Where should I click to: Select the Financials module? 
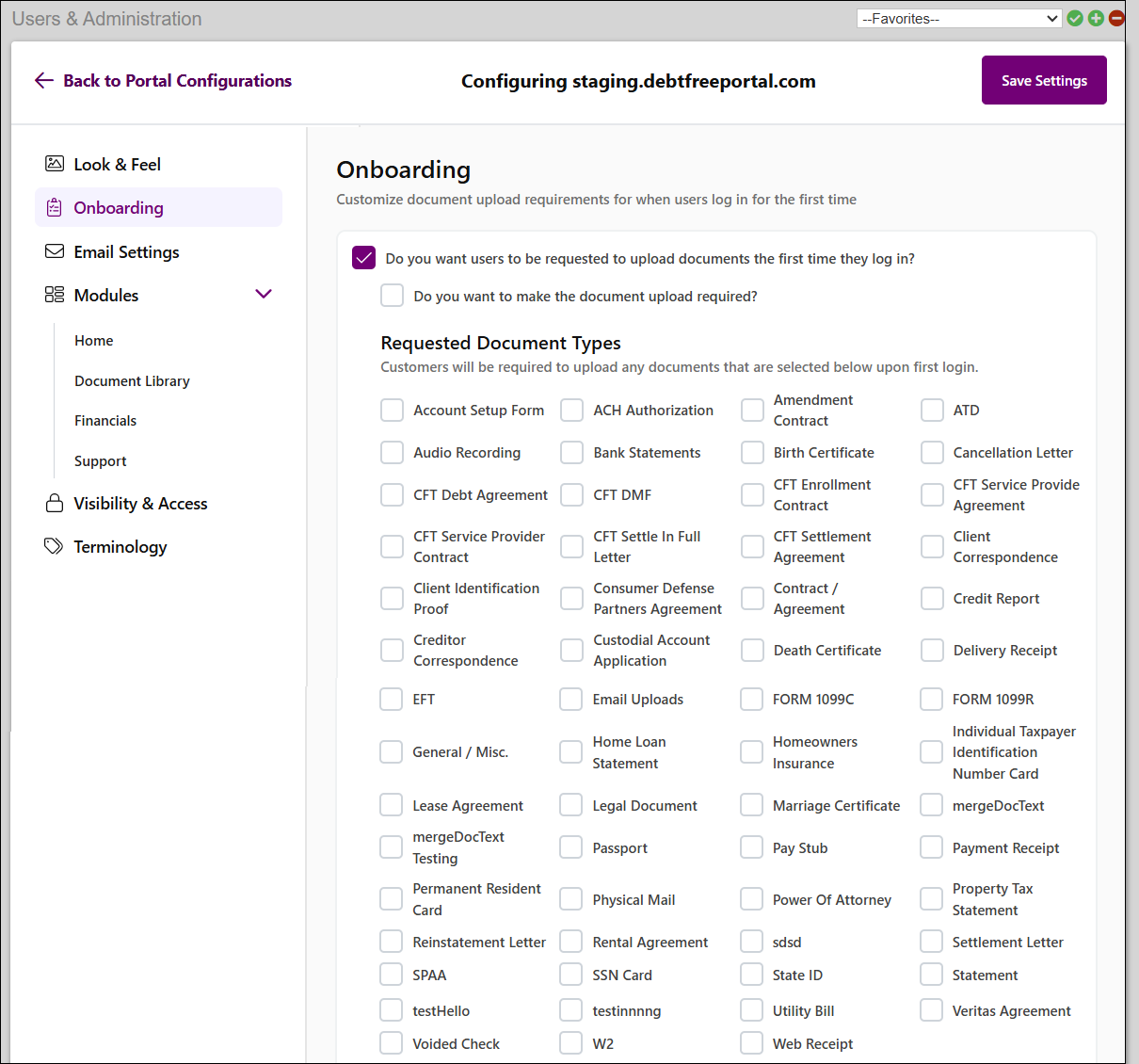[x=105, y=421]
